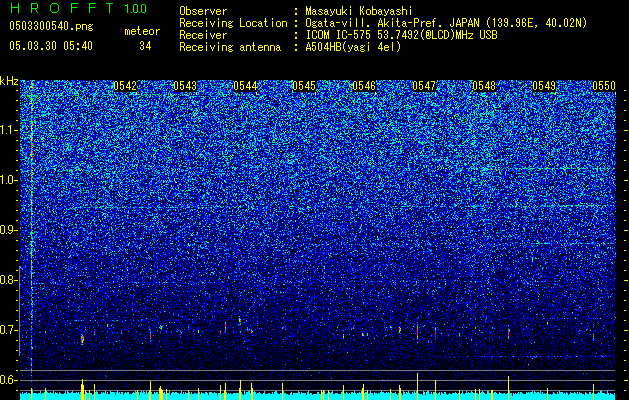Click the 0544 time marker
Screen dimensions: 629x400
[245, 86]
